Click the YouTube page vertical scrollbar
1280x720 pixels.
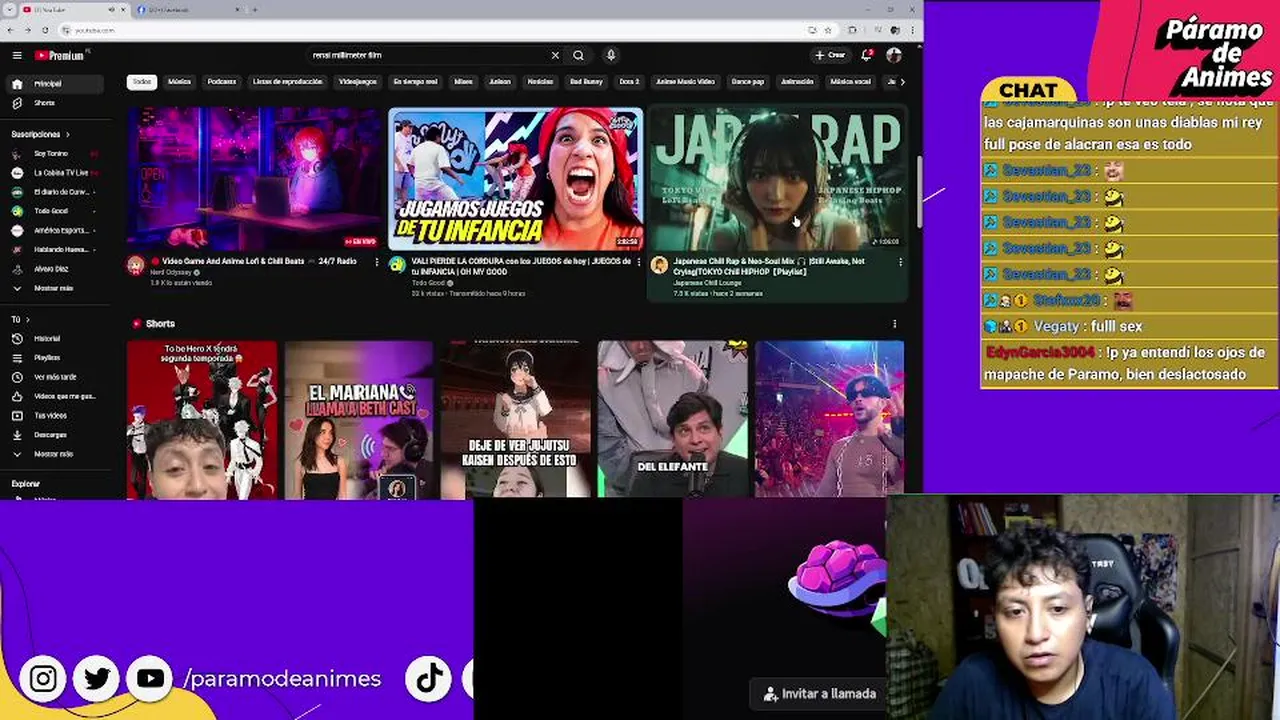919,190
